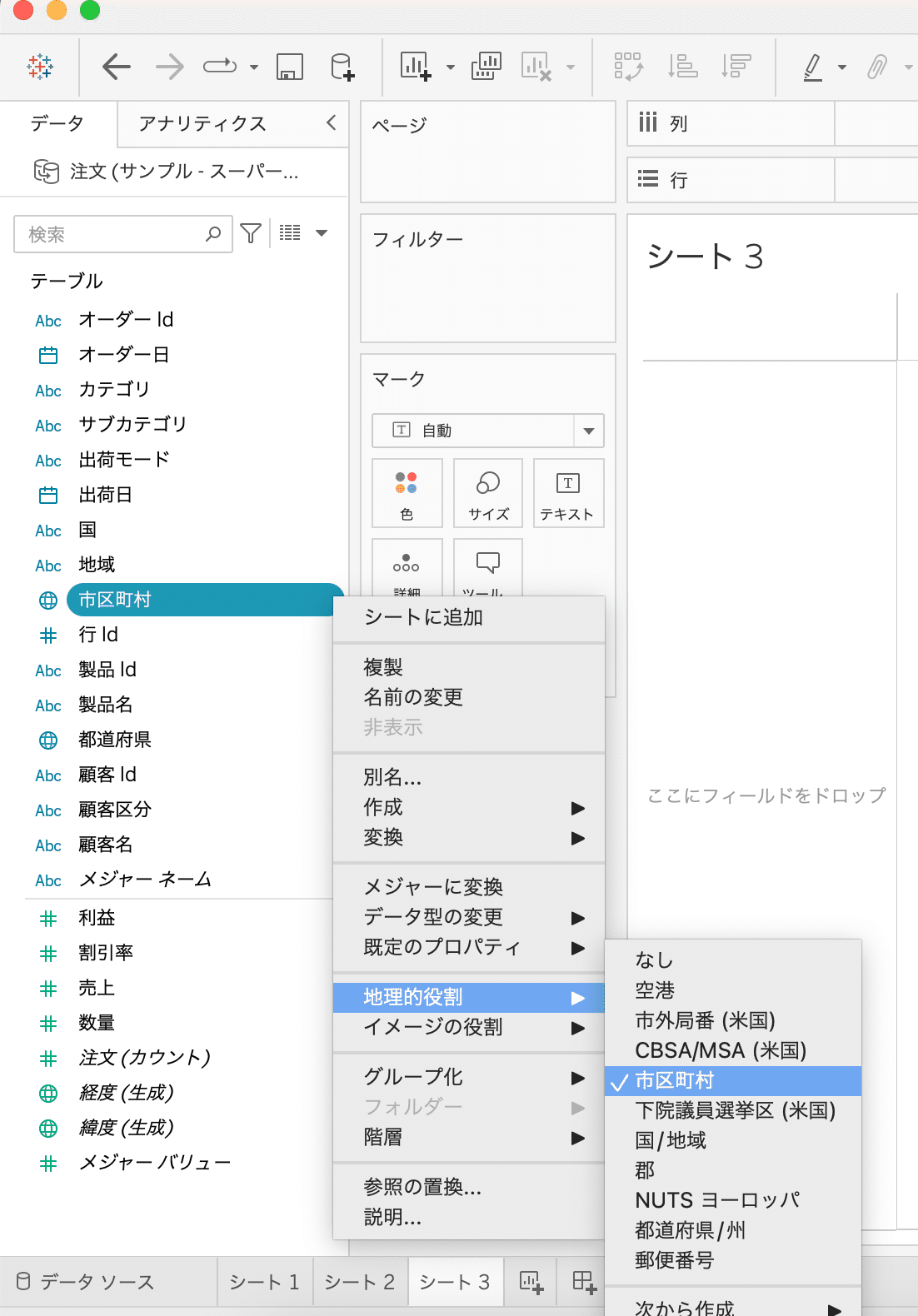Click the globe icon next to 都道府県
The width and height of the screenshot is (918, 1316).
pos(48,740)
